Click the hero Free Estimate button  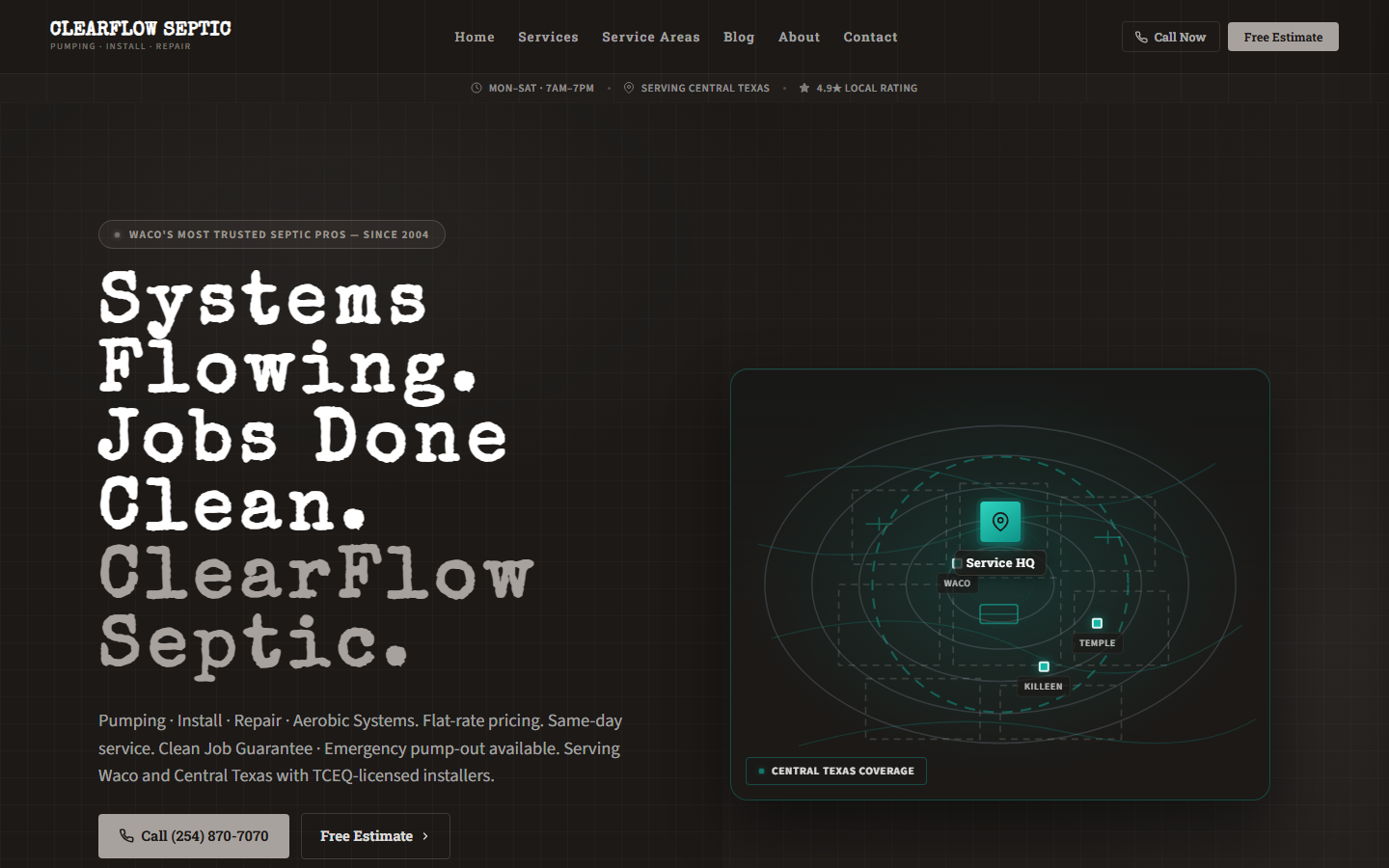coord(375,836)
